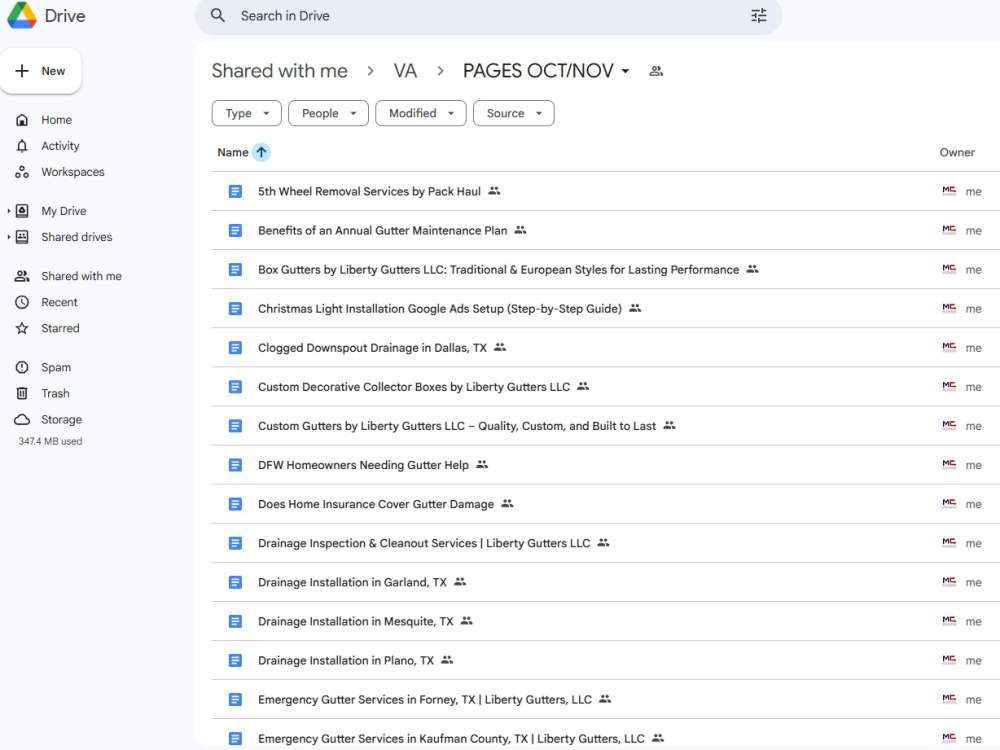Click the search magnifier icon
The image size is (1000, 750).
pos(218,15)
